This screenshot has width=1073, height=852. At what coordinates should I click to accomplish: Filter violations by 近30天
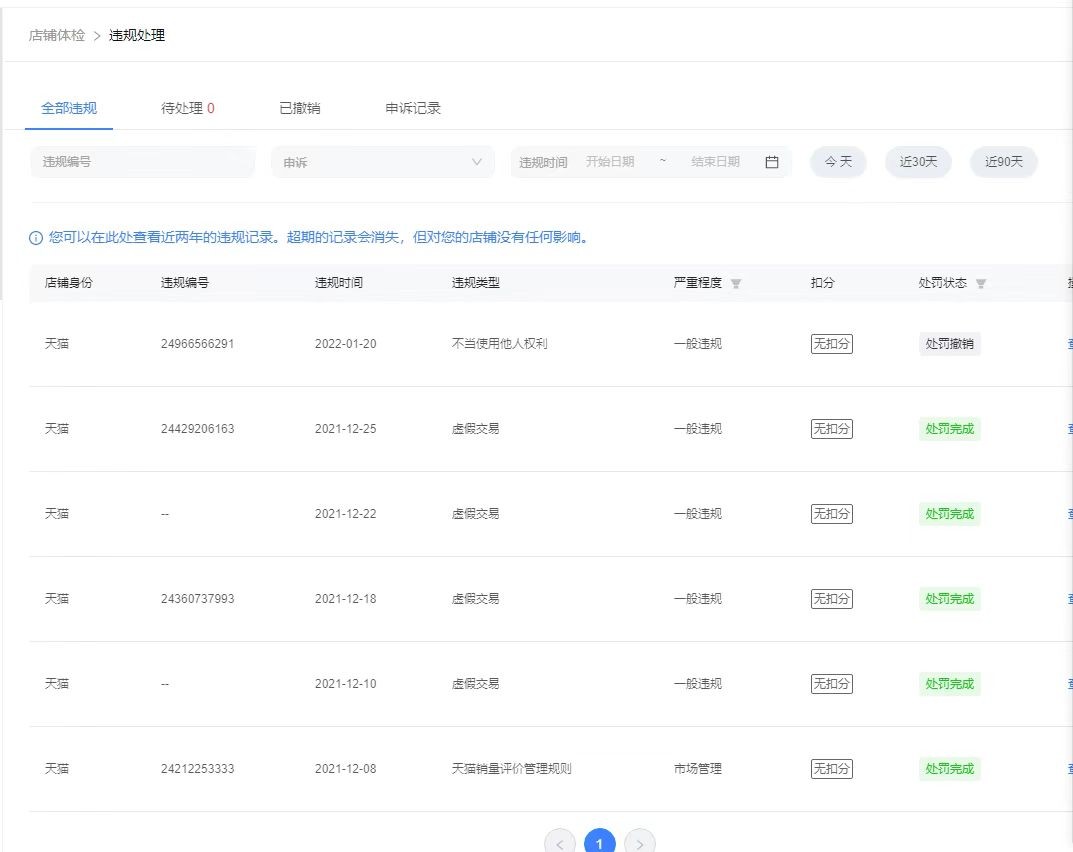point(918,162)
